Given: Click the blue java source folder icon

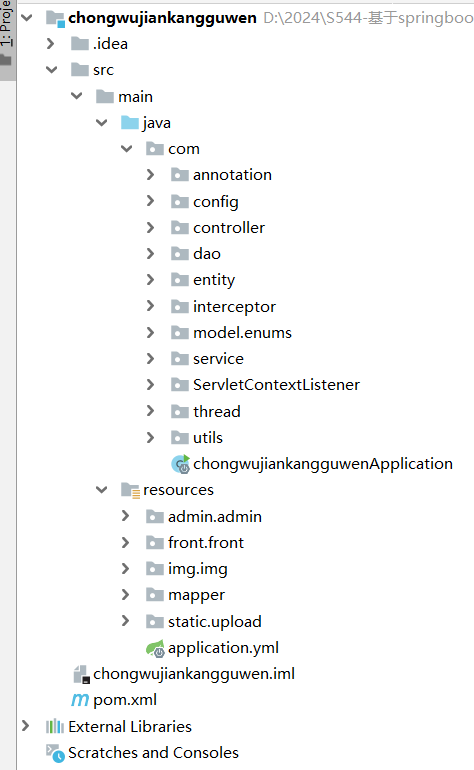Looking at the screenshot, I should 130,122.
